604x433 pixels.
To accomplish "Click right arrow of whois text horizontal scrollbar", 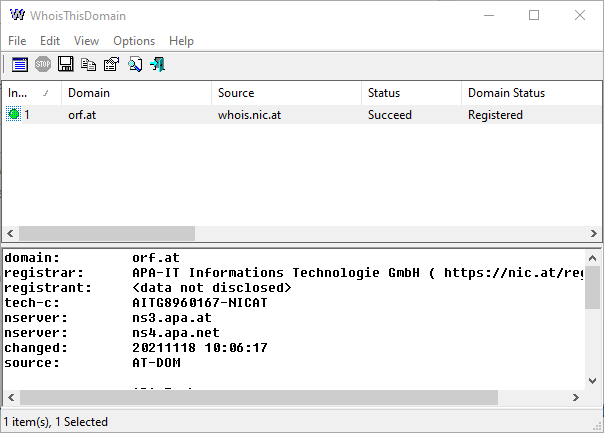I will point(575,397).
